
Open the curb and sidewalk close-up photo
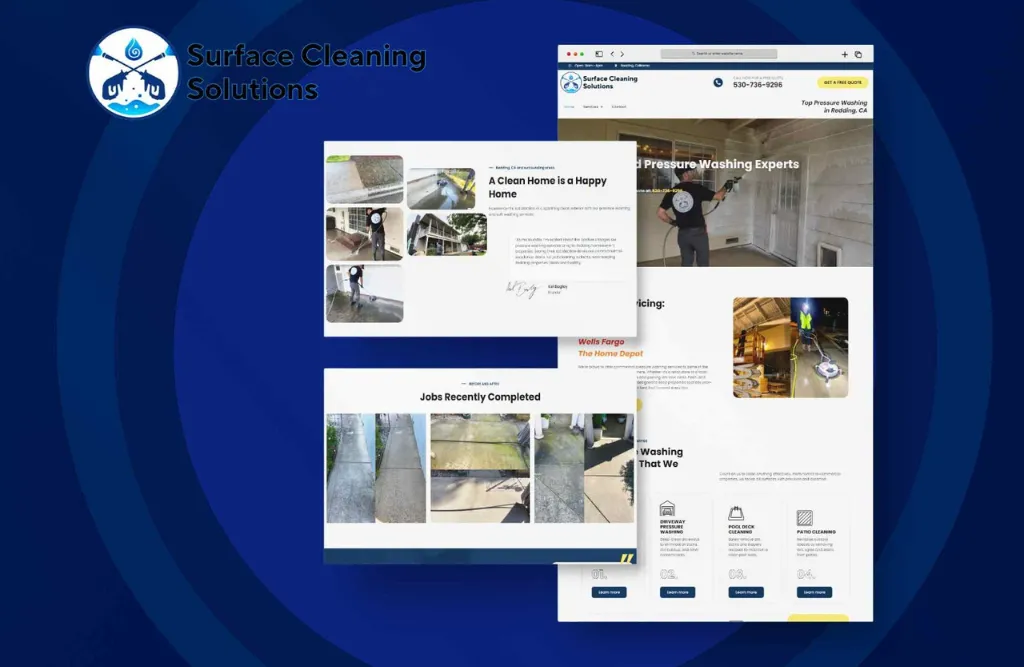point(364,179)
